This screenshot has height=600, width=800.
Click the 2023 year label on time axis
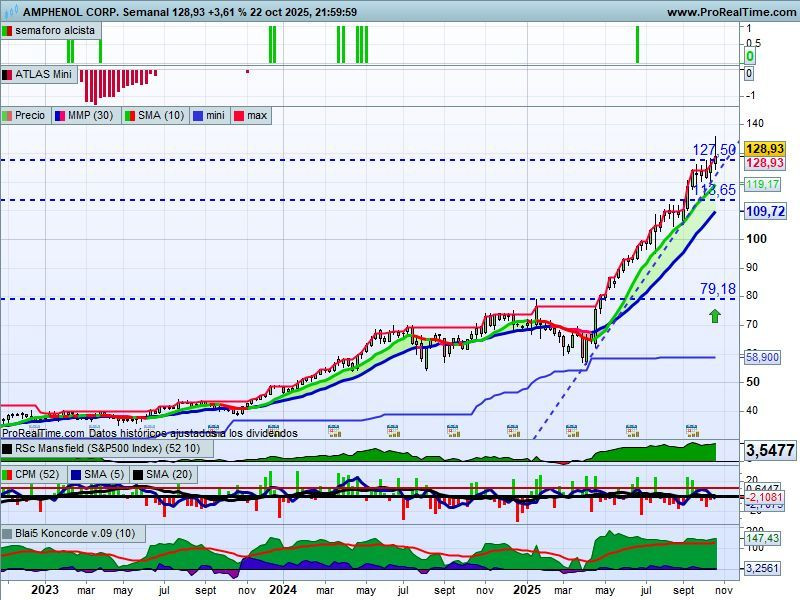tap(45, 589)
